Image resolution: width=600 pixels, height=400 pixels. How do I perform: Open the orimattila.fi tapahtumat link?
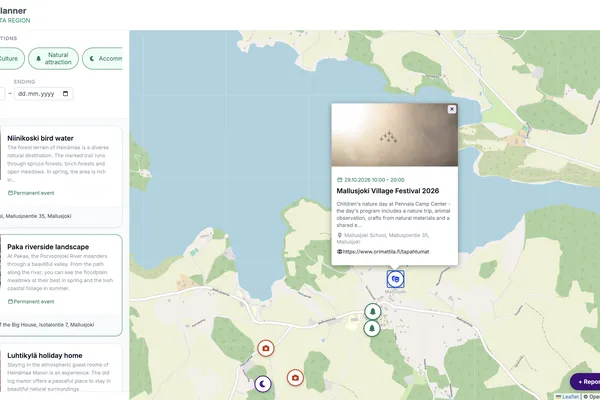point(386,251)
